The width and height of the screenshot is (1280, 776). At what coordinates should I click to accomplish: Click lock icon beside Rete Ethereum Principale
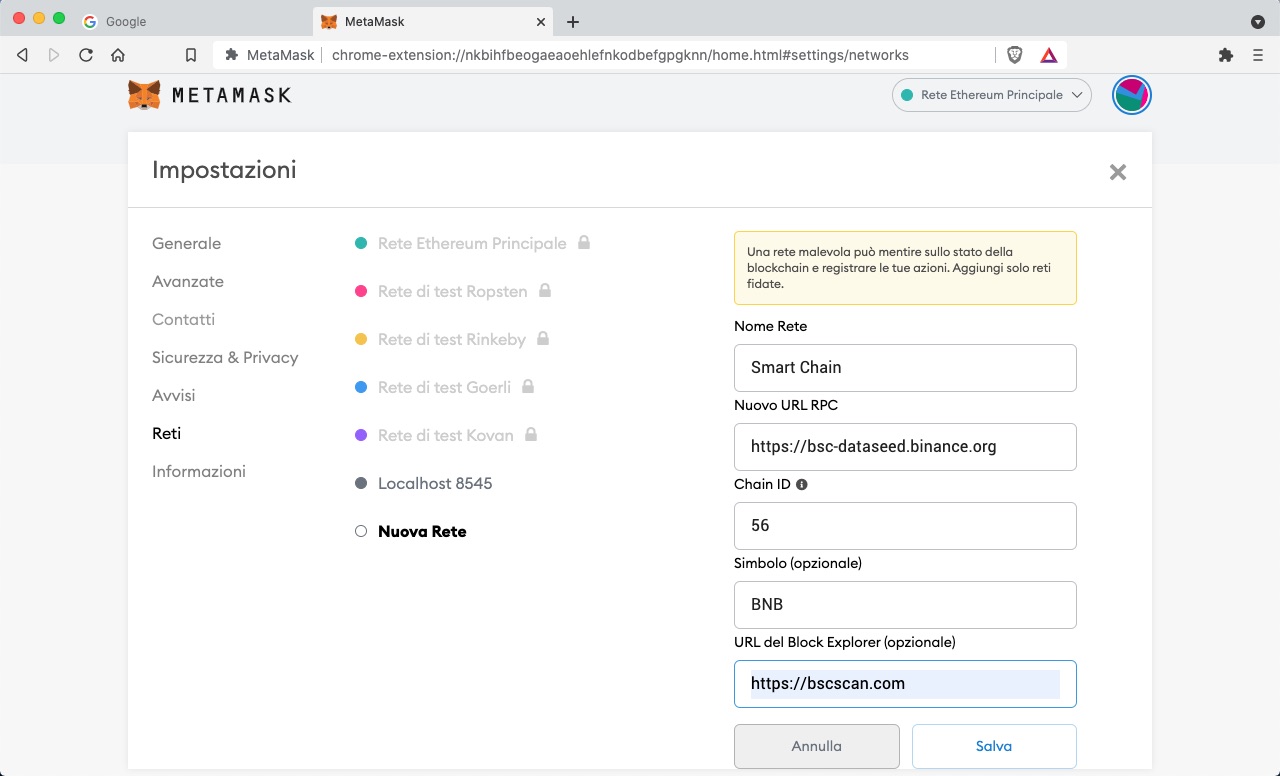pyautogui.click(x=584, y=242)
